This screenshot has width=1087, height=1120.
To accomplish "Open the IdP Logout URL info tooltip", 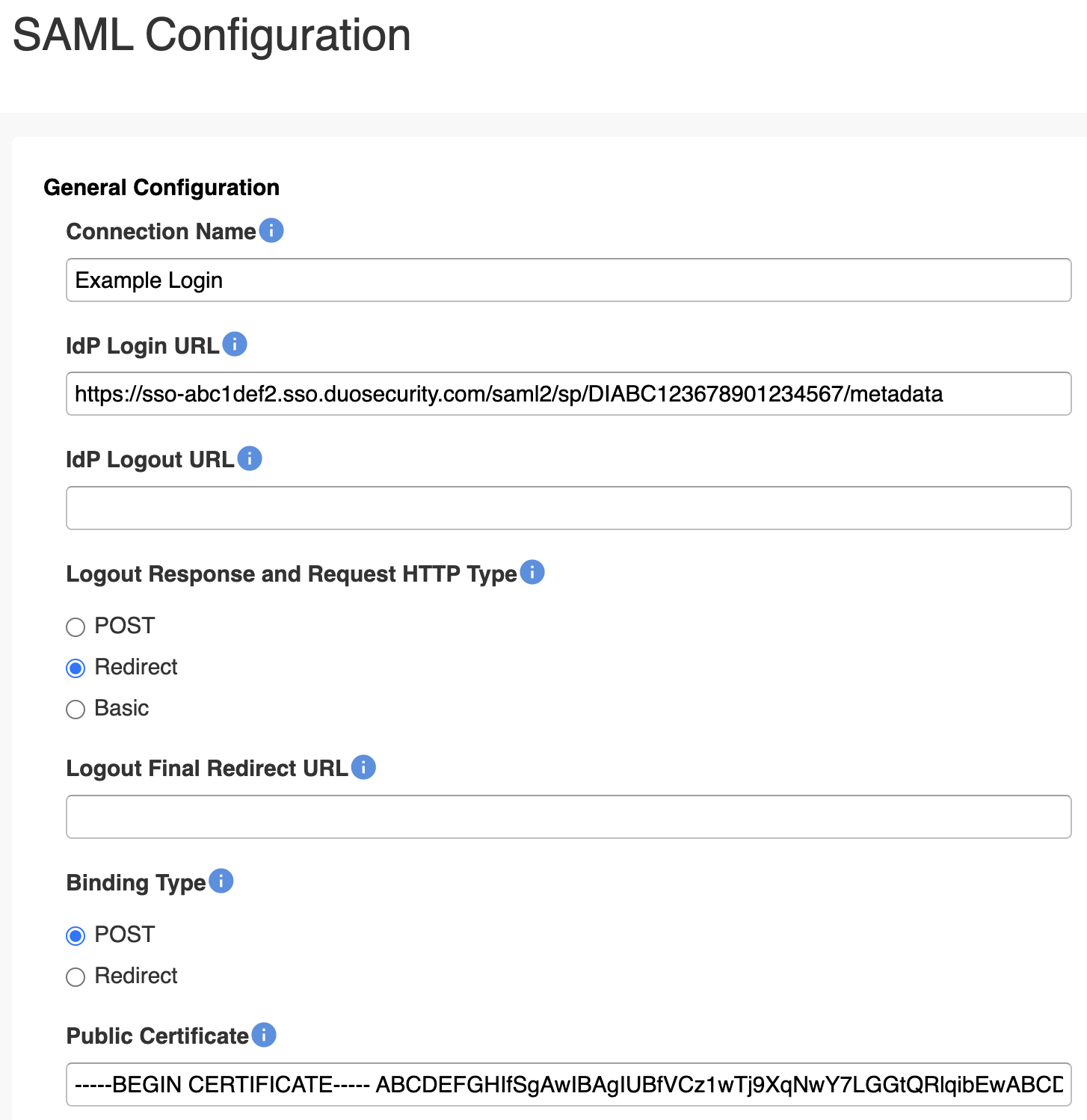I will [x=250, y=458].
